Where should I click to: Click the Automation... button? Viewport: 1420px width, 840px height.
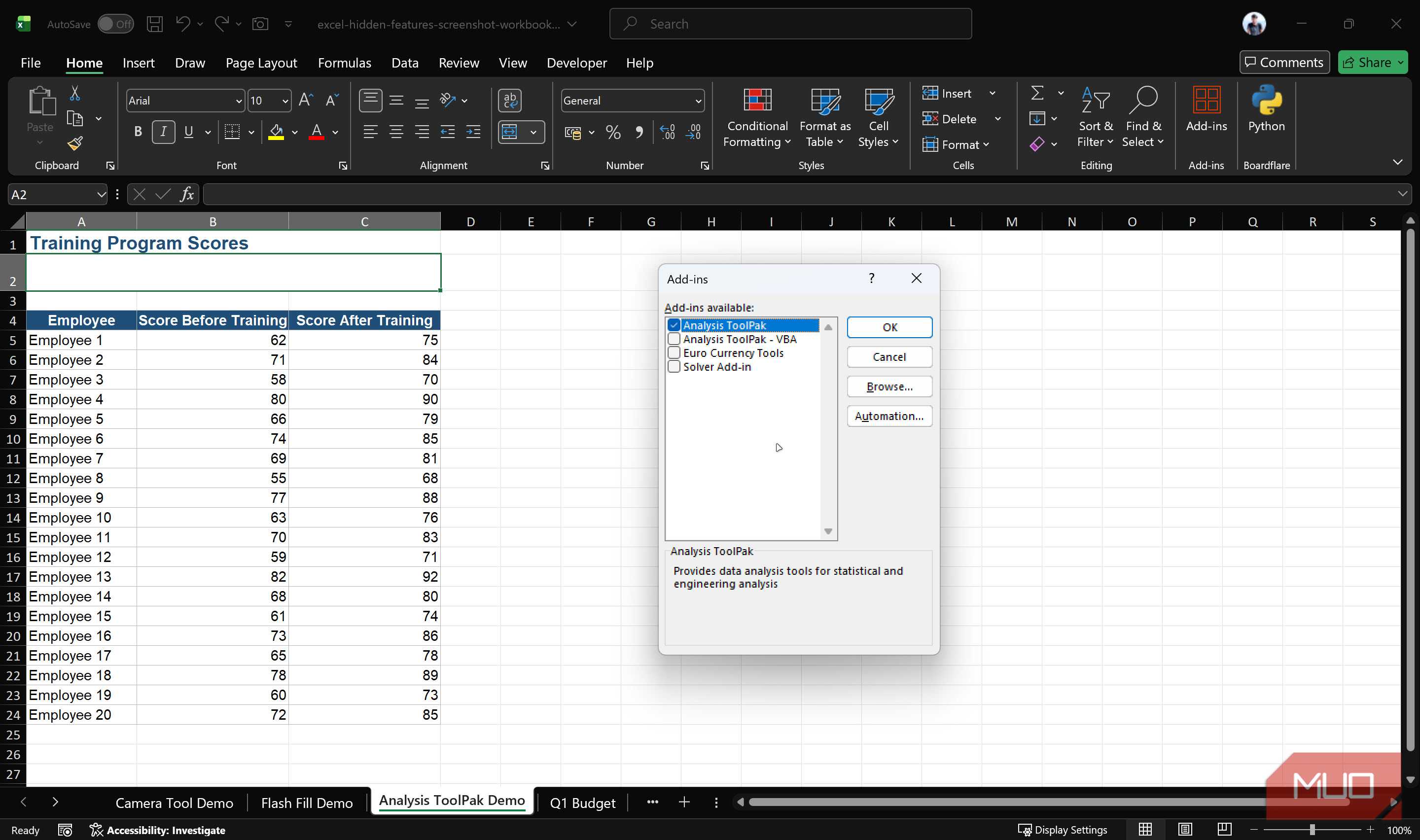[x=889, y=416]
